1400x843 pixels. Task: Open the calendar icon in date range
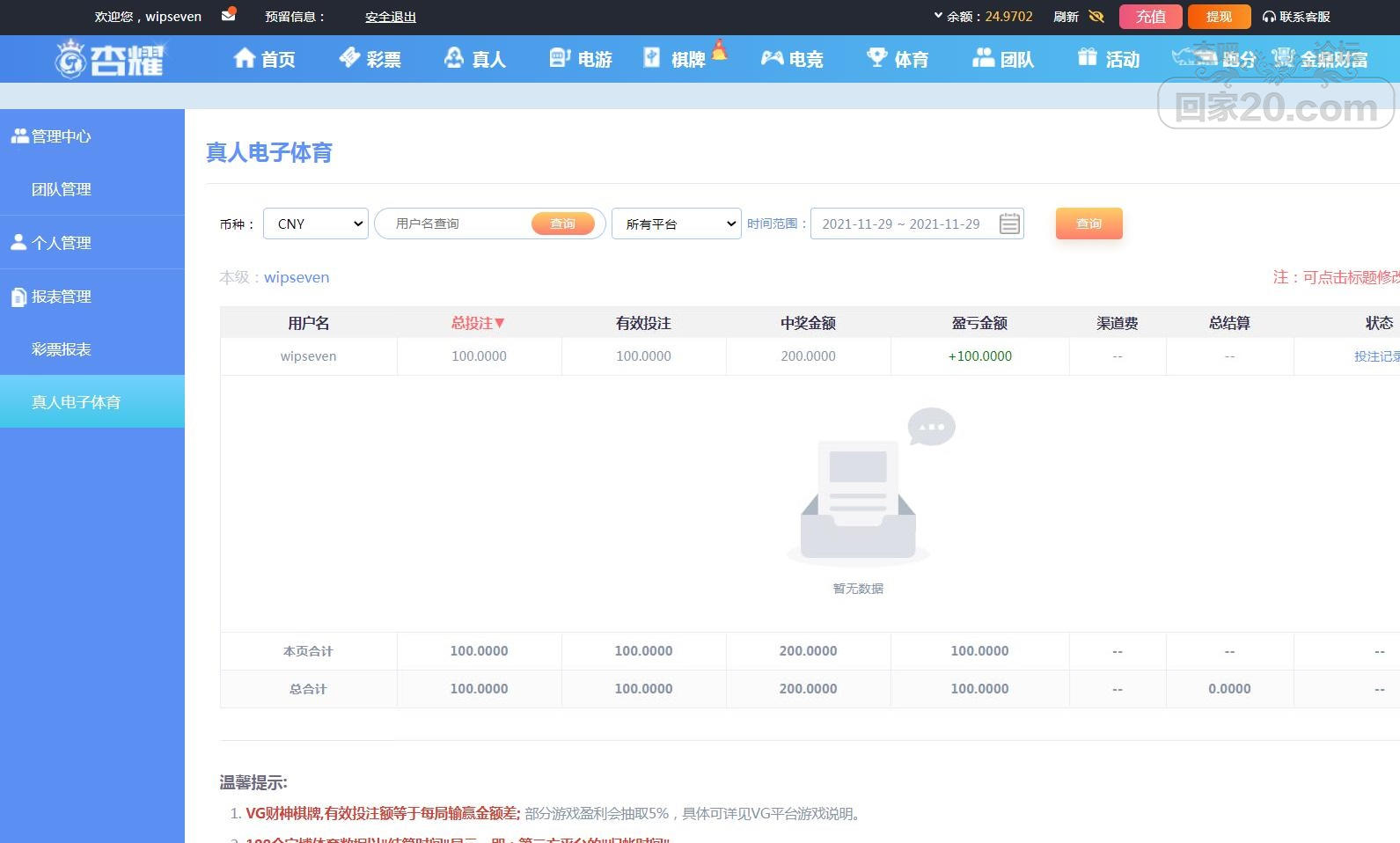[x=1010, y=224]
